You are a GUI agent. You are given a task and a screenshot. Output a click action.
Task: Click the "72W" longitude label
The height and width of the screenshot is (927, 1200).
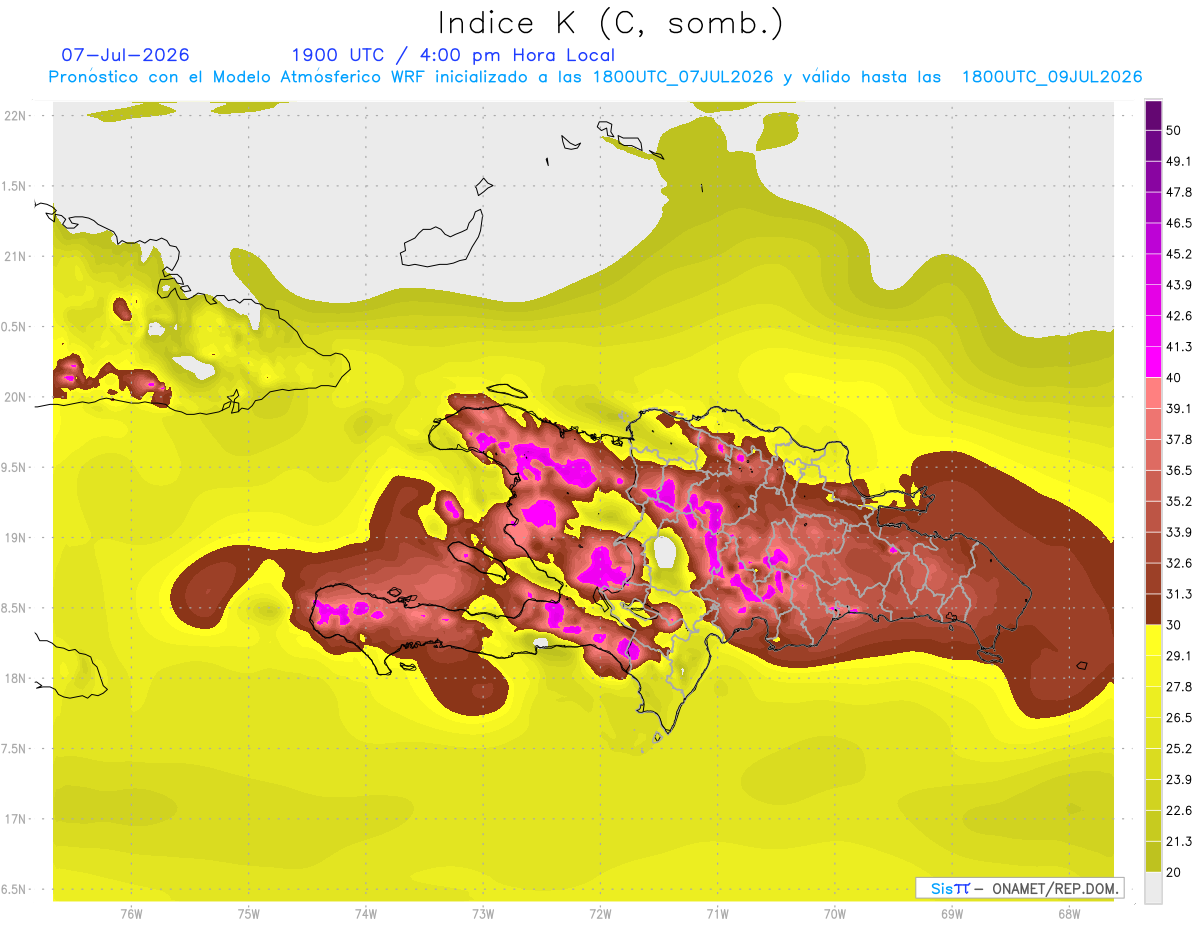[600, 914]
